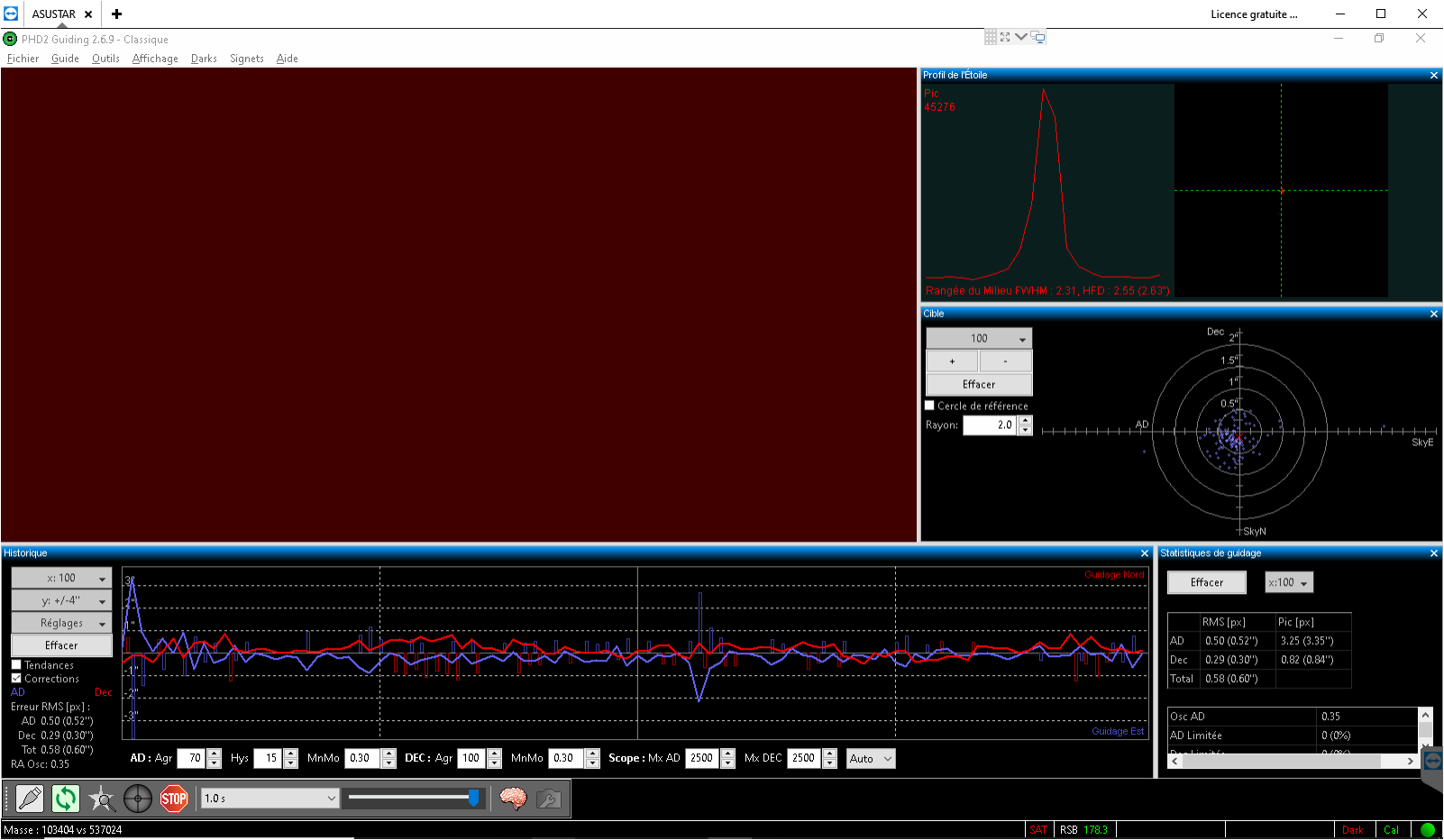1444x840 pixels.
Task: Close the ASUSTAR session tab
Action: 88,14
